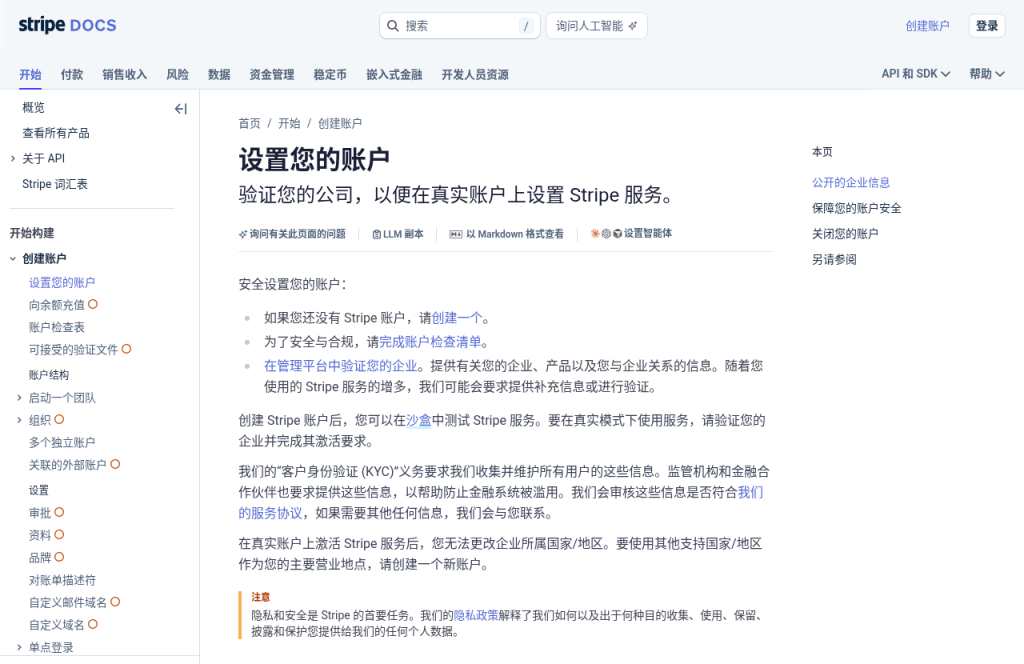Image resolution: width=1024 pixels, height=664 pixels.
Task: Jump to 关闭您的账户 section
Action: click(845, 234)
